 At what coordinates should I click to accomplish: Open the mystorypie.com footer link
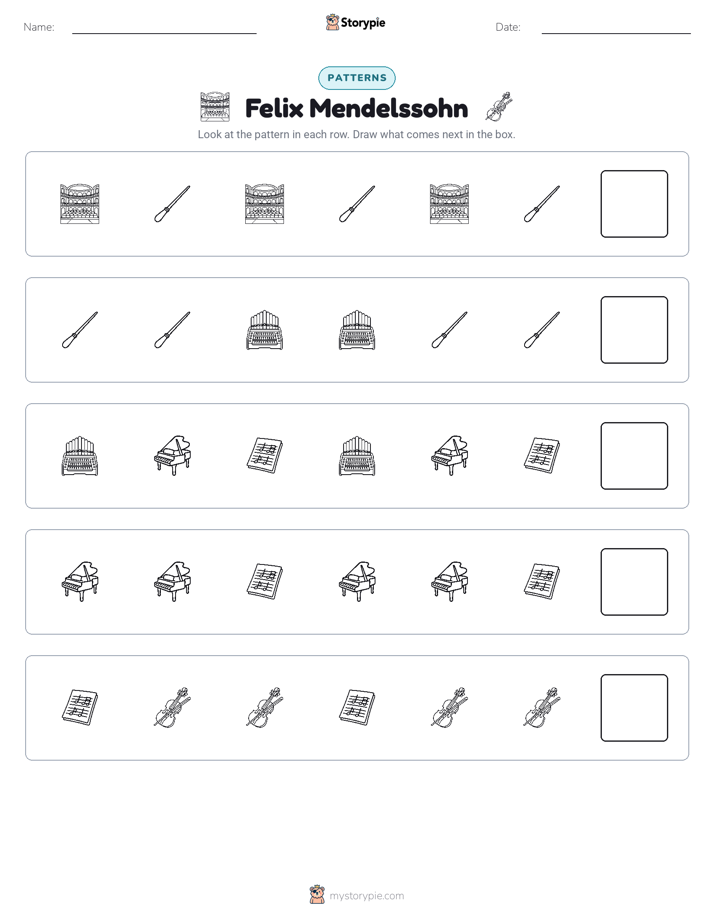(366, 896)
